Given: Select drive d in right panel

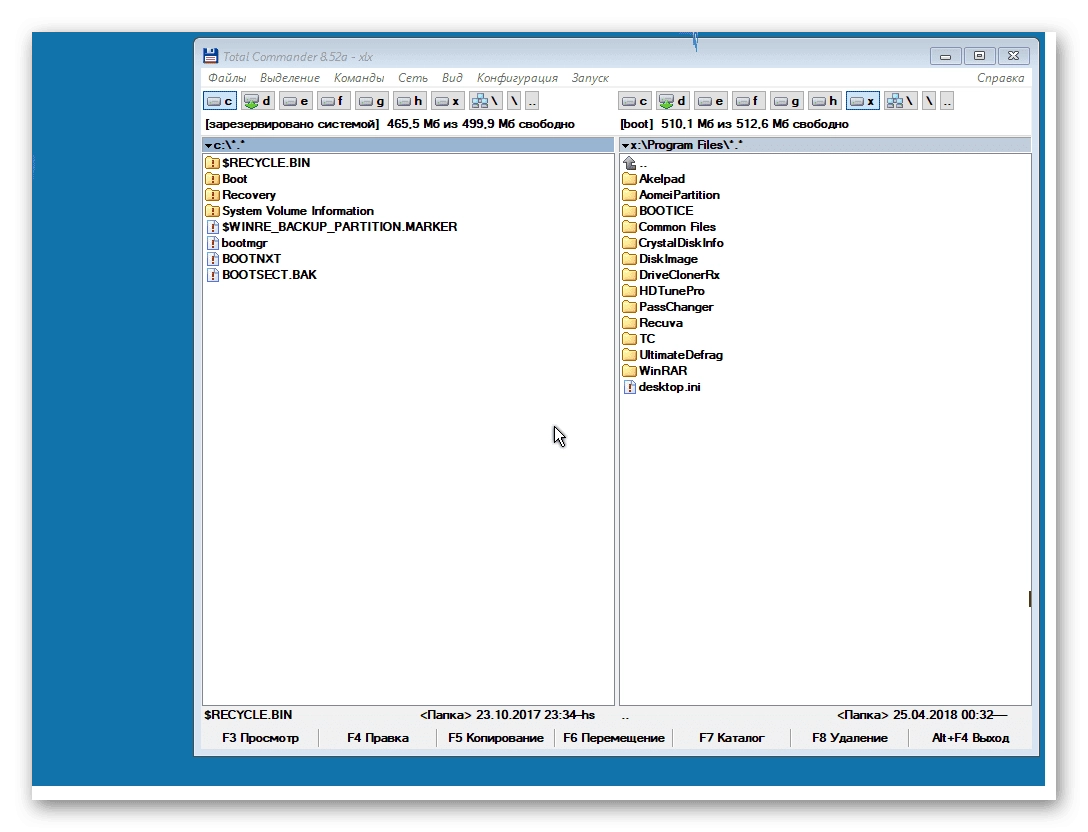Looking at the screenshot, I should point(673,101).
